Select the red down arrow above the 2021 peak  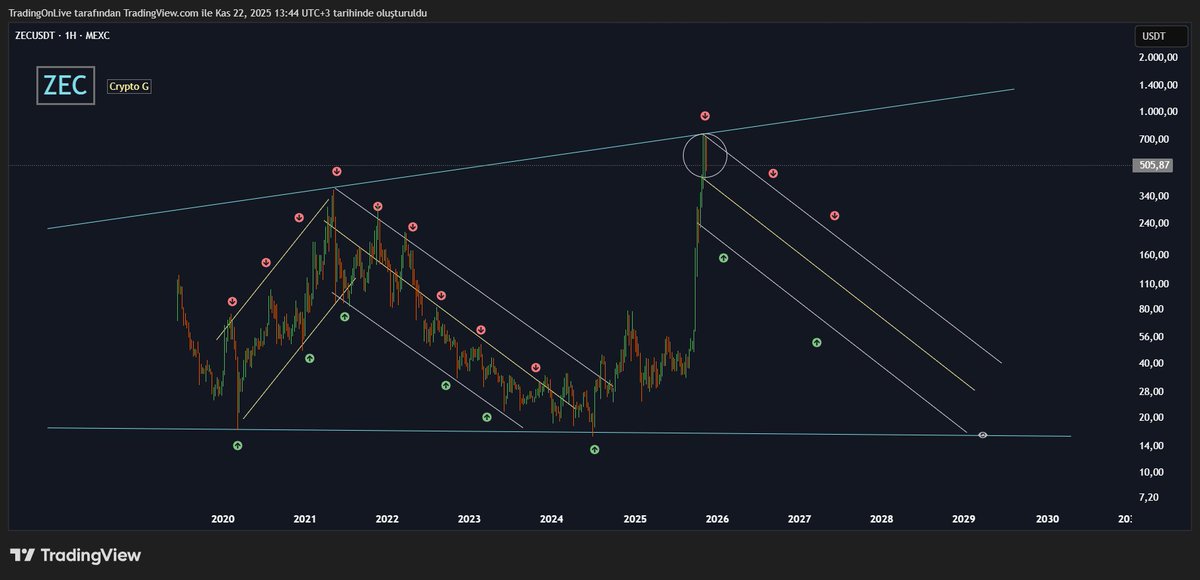(337, 172)
